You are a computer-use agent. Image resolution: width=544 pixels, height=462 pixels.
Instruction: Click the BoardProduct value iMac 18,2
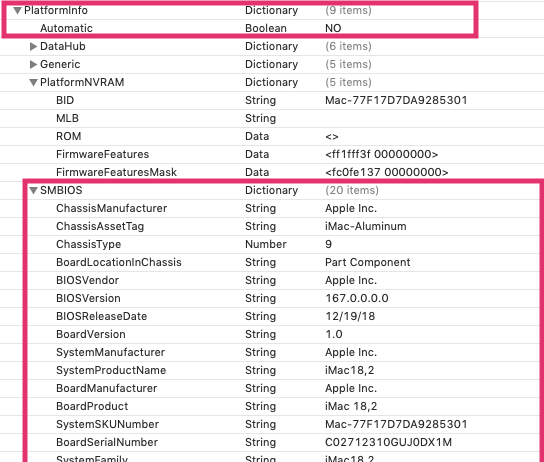pos(351,407)
